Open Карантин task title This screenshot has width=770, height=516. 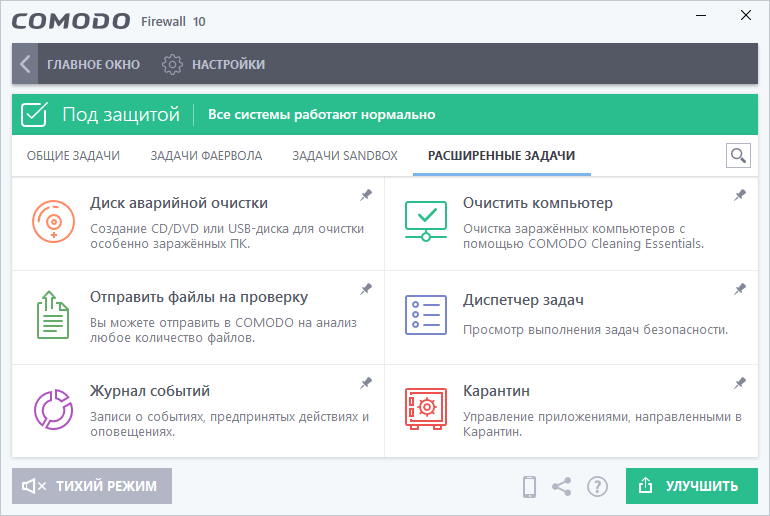[496, 391]
